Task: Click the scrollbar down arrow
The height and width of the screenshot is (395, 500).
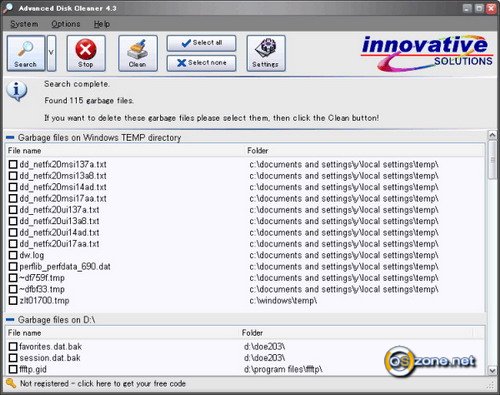Action: 492,370
